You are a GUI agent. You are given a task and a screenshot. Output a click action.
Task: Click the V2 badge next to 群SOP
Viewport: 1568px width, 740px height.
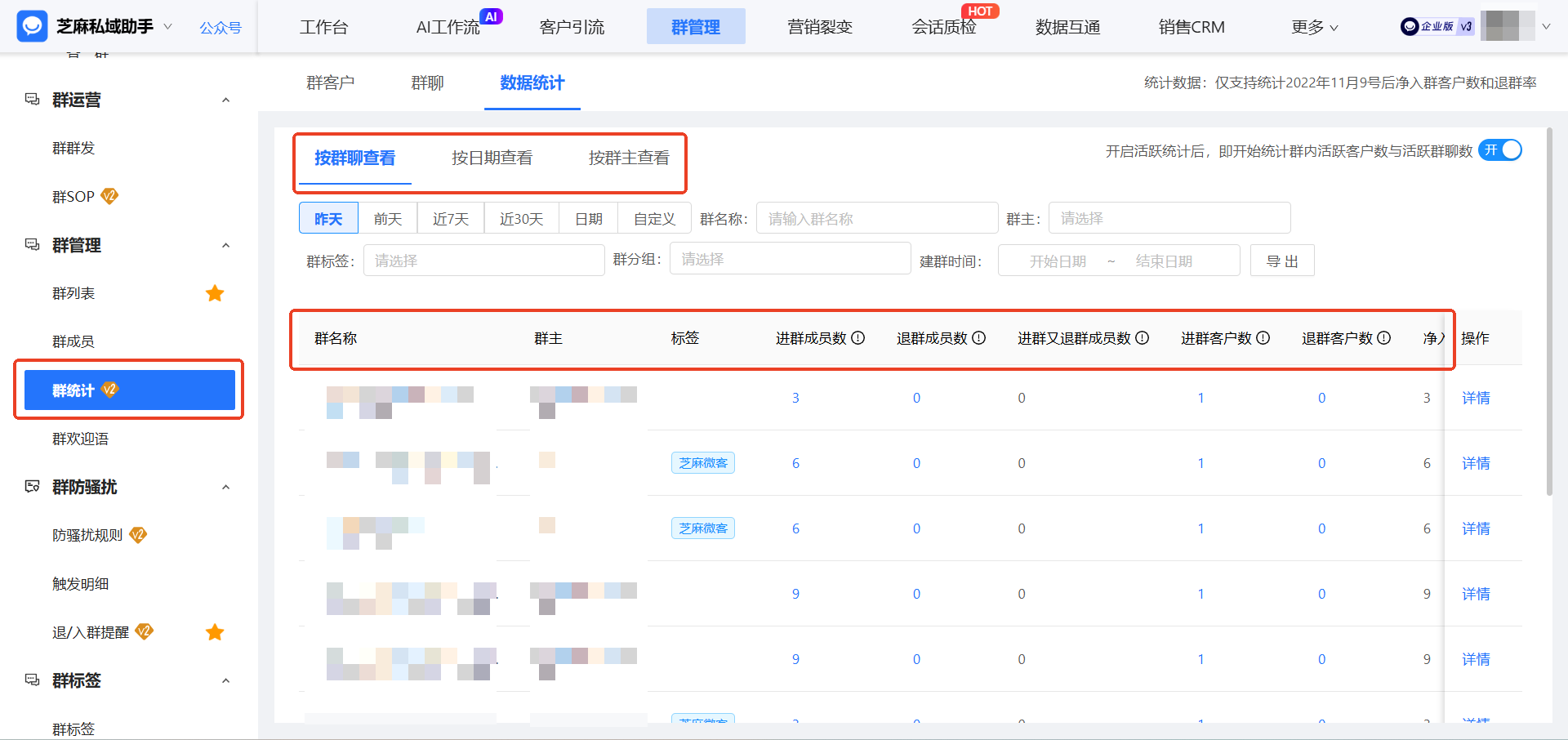[109, 196]
